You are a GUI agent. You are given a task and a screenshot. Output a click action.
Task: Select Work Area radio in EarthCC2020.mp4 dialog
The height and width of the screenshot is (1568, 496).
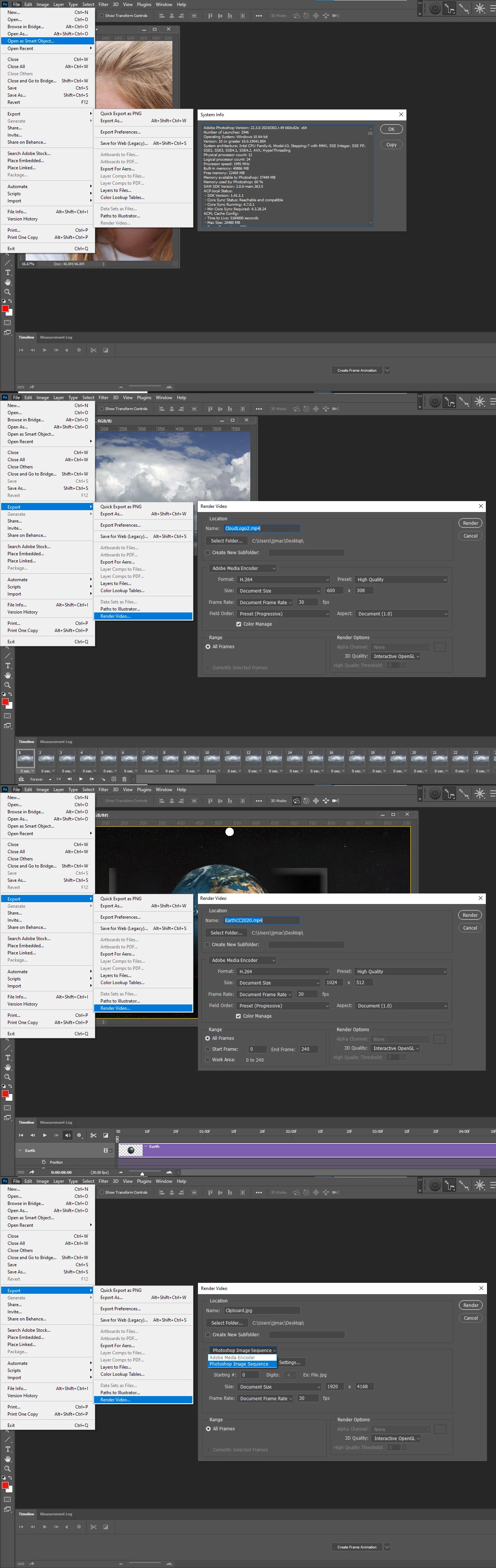[207, 1060]
